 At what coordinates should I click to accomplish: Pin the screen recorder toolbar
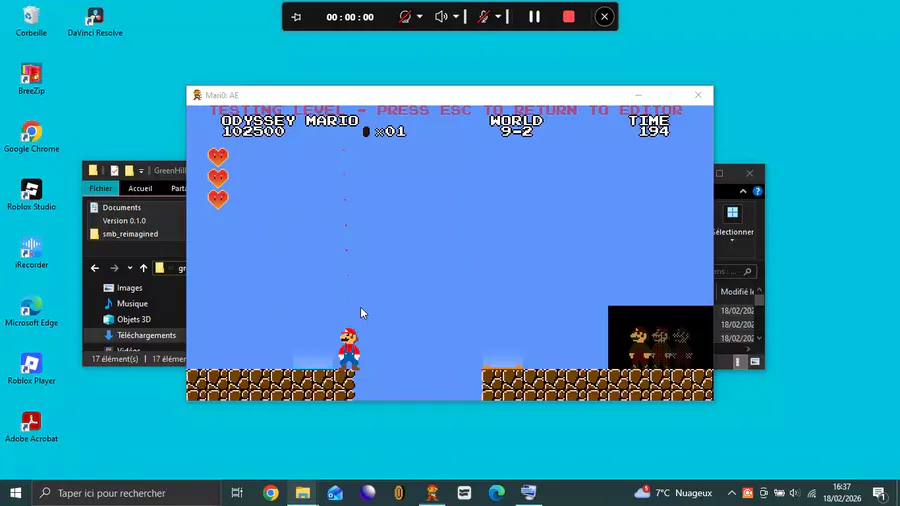tap(296, 17)
